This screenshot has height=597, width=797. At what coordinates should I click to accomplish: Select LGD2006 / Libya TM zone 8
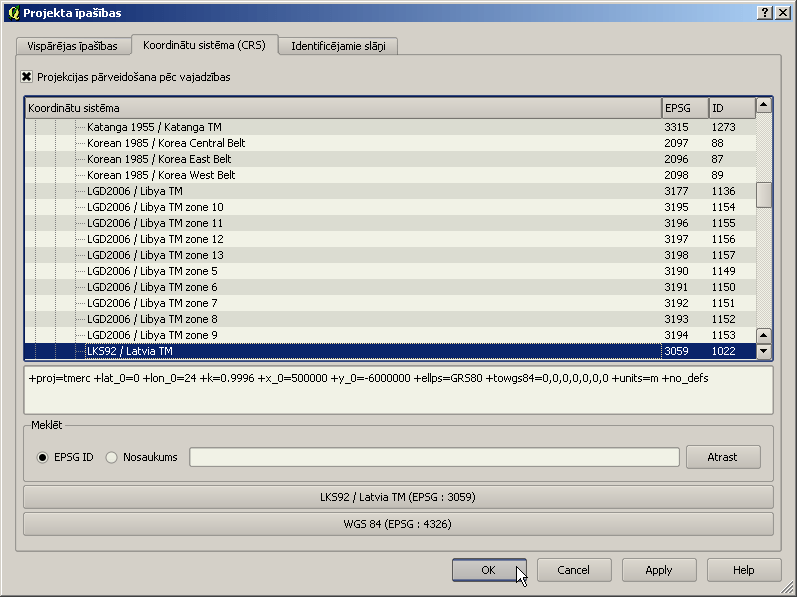[390, 319]
